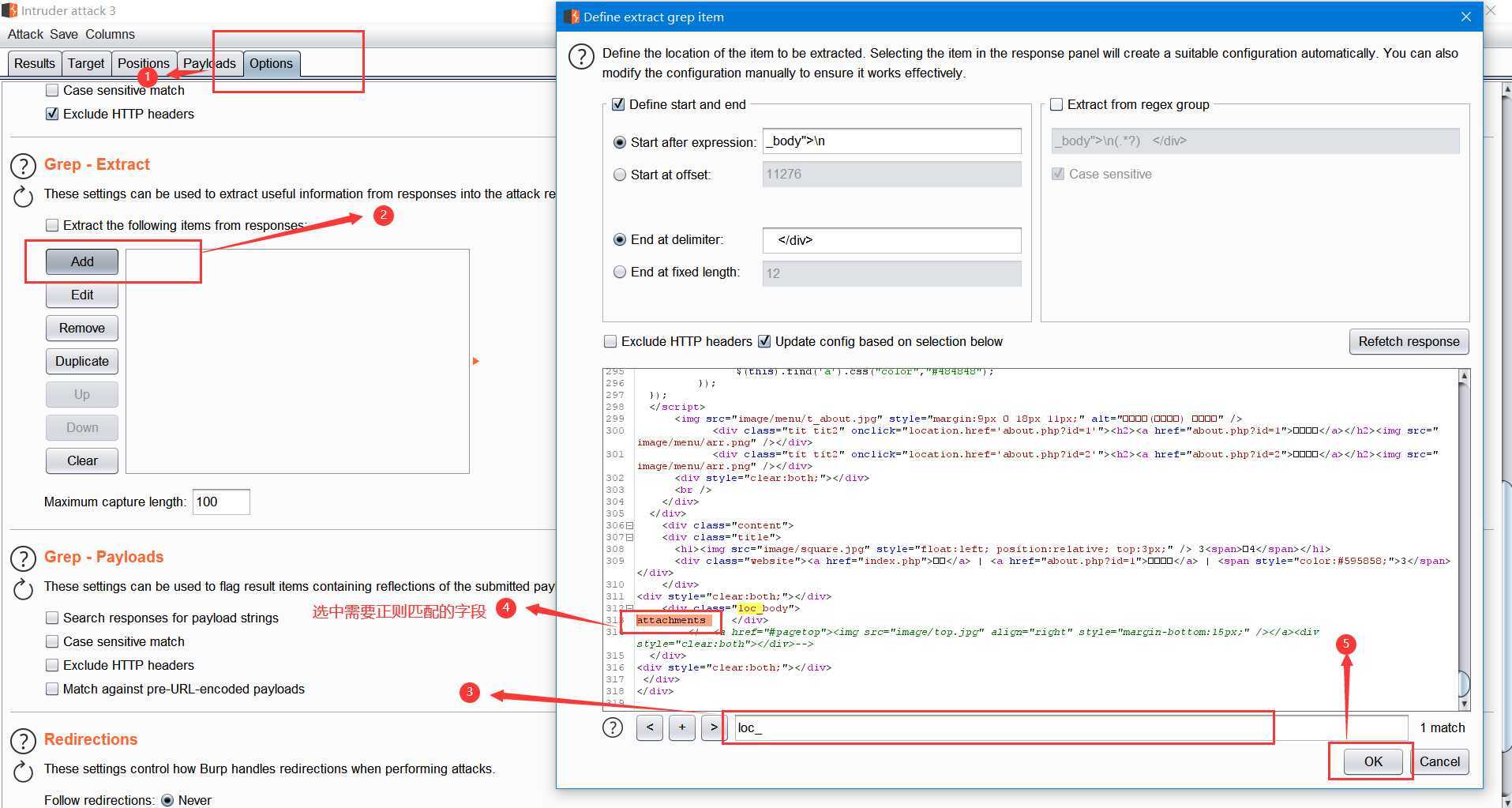
Task: Uncheck Define start and end checkbox
Action: 618,104
